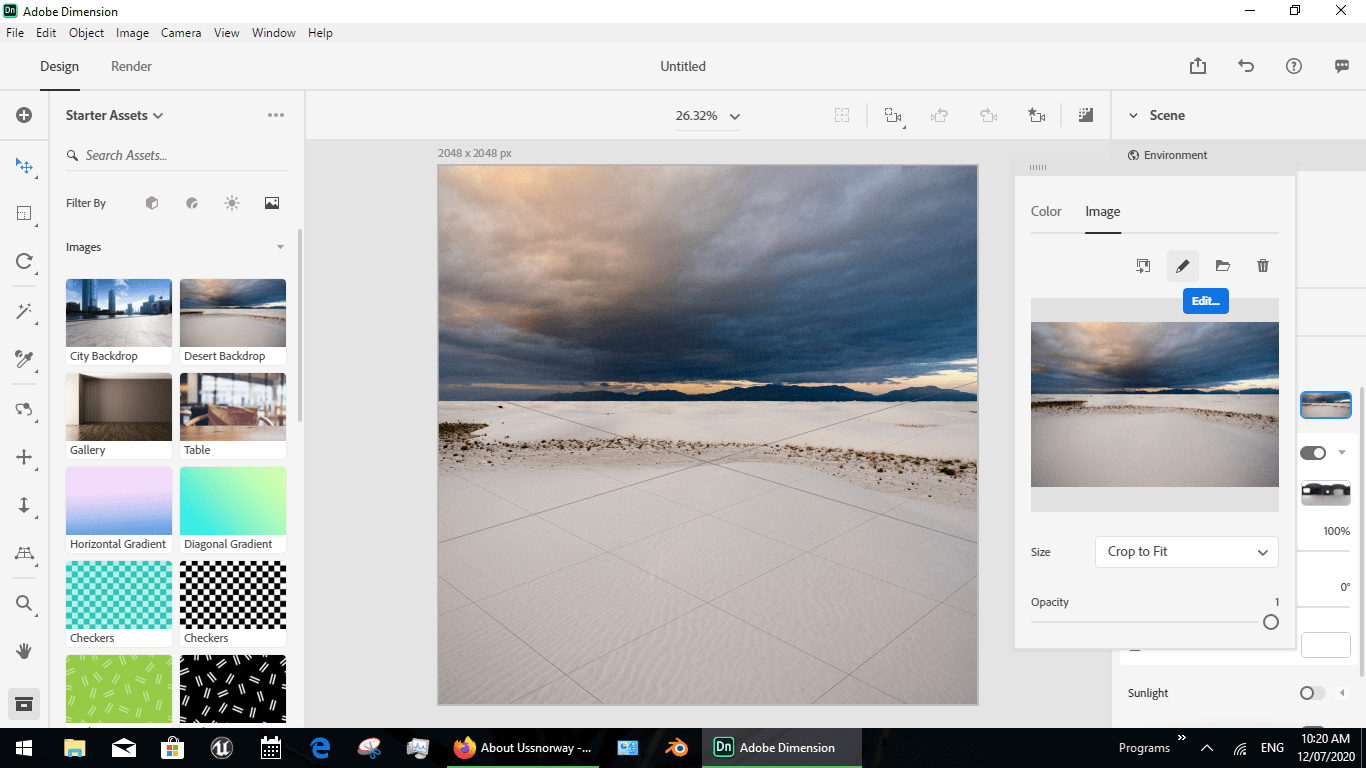Screen dimensions: 1366x768
Task: Open the Render Preview icon
Action: click(x=1085, y=115)
